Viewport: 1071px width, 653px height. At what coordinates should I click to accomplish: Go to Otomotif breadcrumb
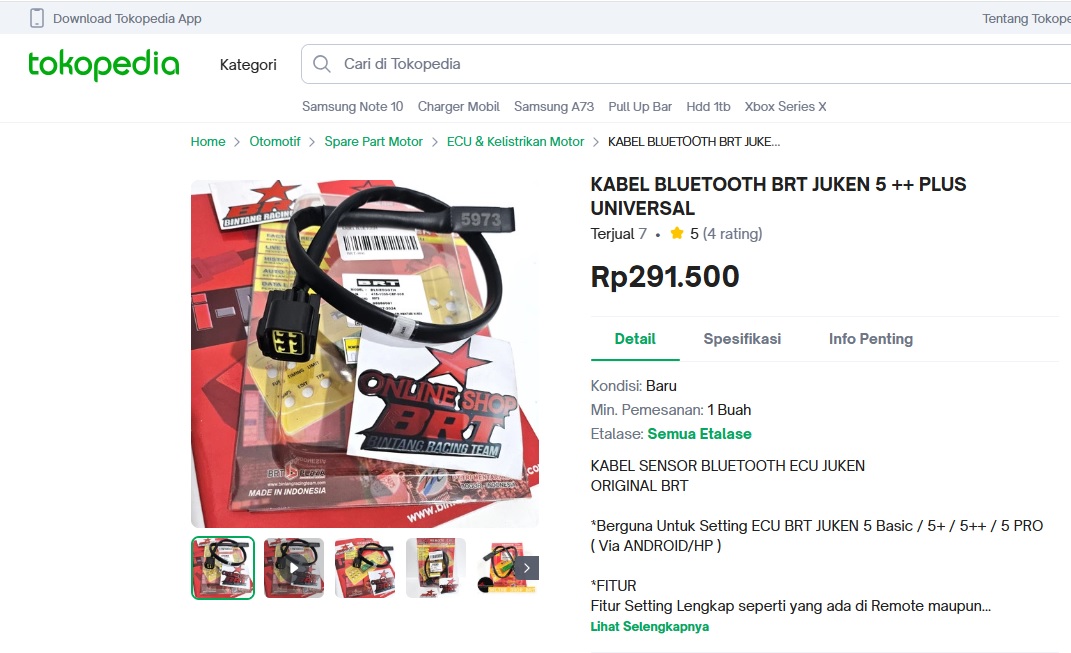(275, 141)
